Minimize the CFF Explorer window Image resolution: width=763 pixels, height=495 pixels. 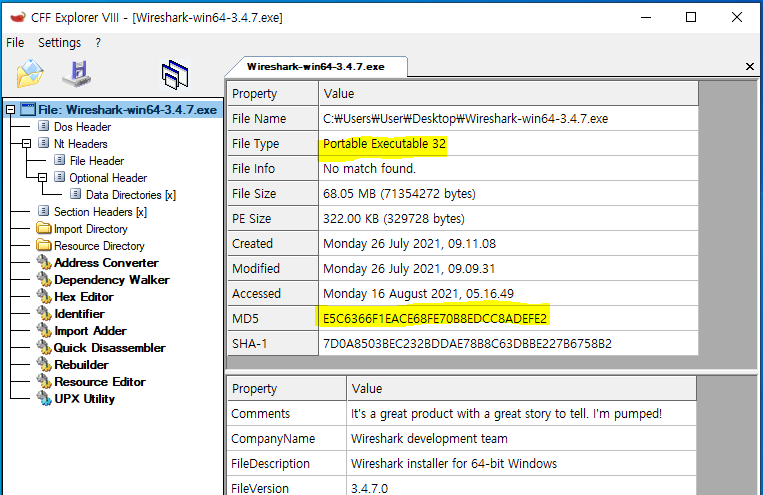coord(646,18)
